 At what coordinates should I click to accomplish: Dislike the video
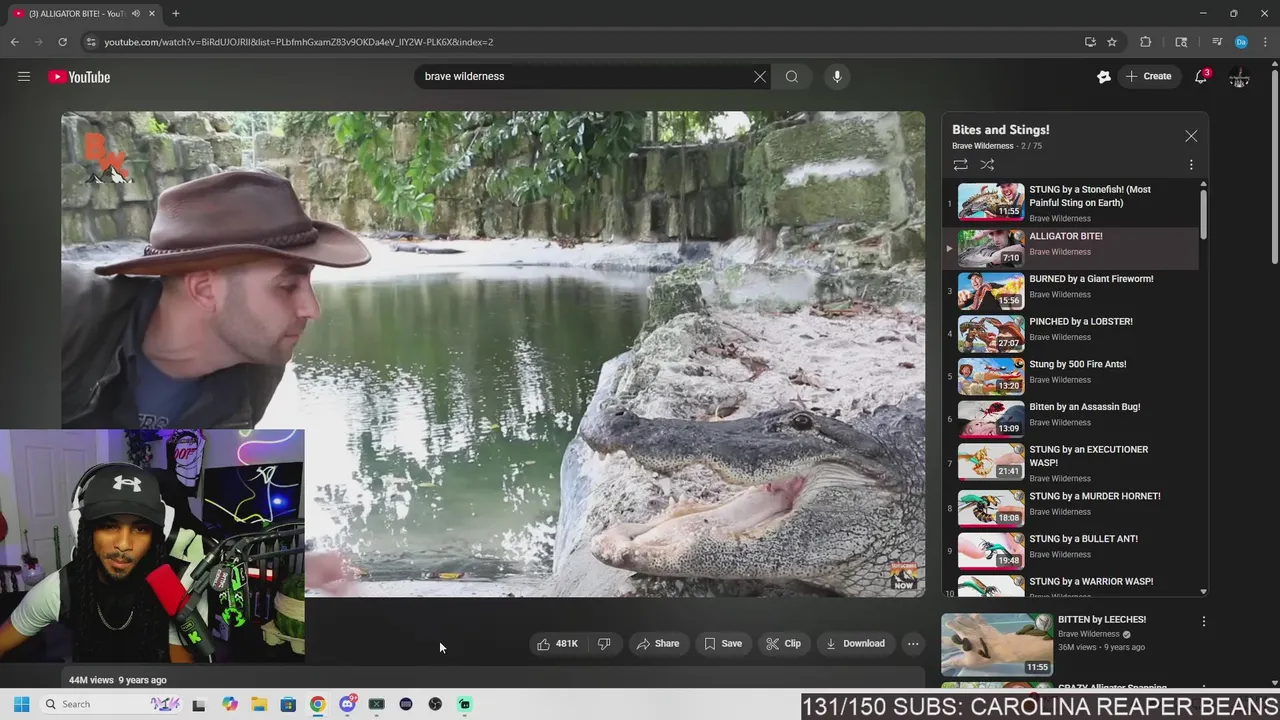coord(604,644)
